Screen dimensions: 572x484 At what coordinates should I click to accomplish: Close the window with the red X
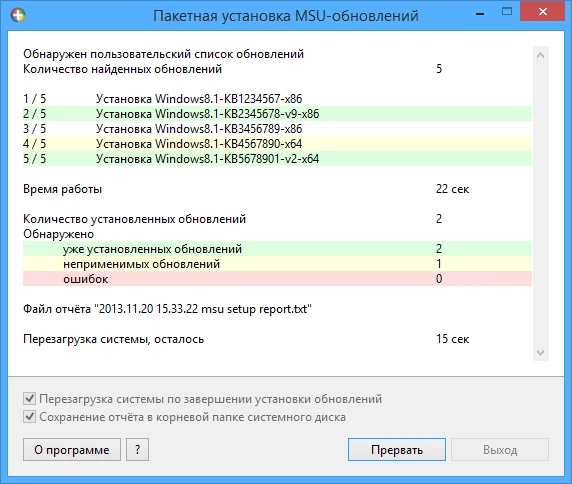[x=542, y=12]
